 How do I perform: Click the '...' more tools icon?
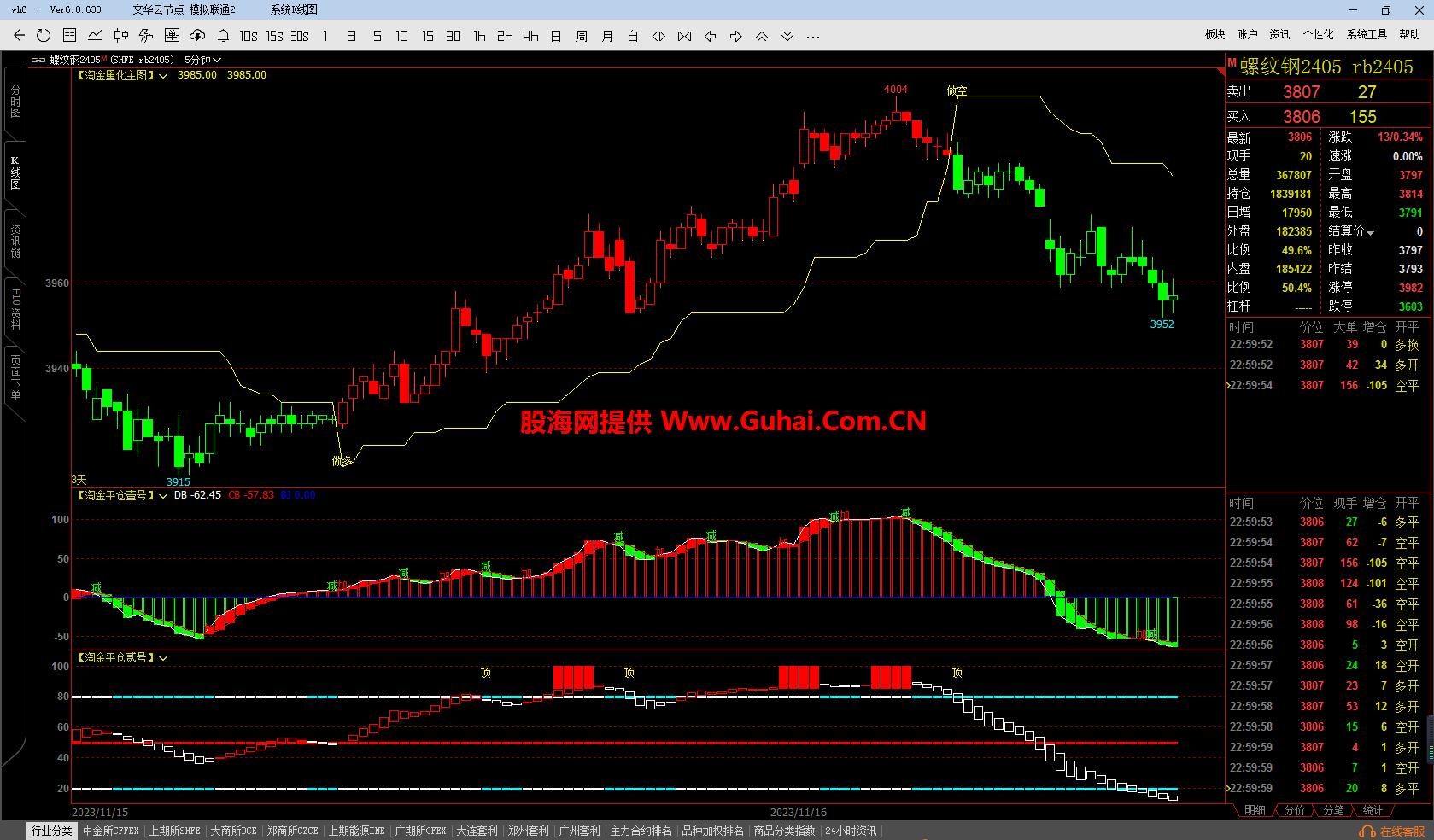(812, 36)
